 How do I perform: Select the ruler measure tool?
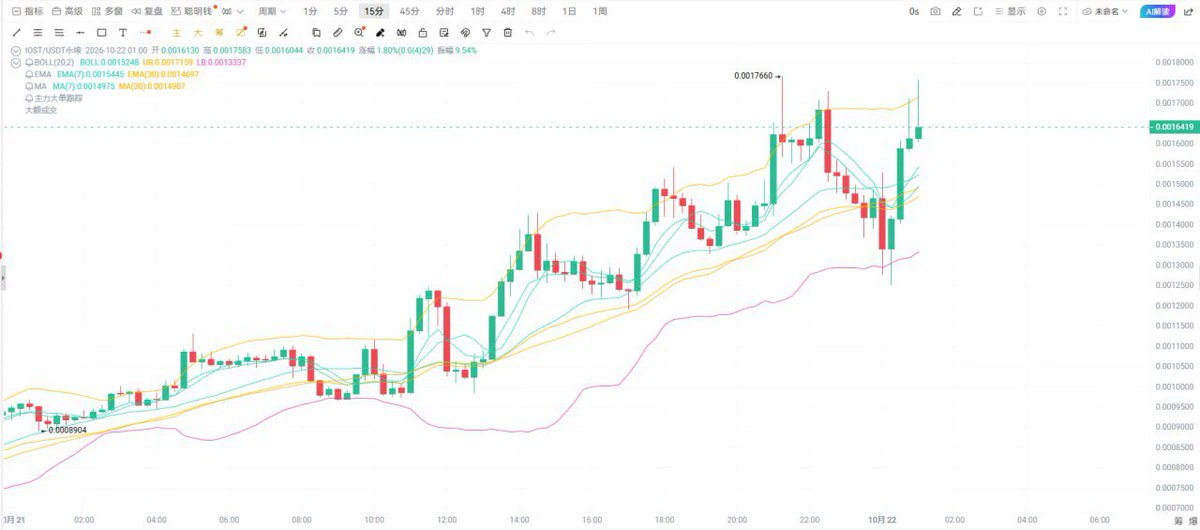pyautogui.click(x=337, y=33)
